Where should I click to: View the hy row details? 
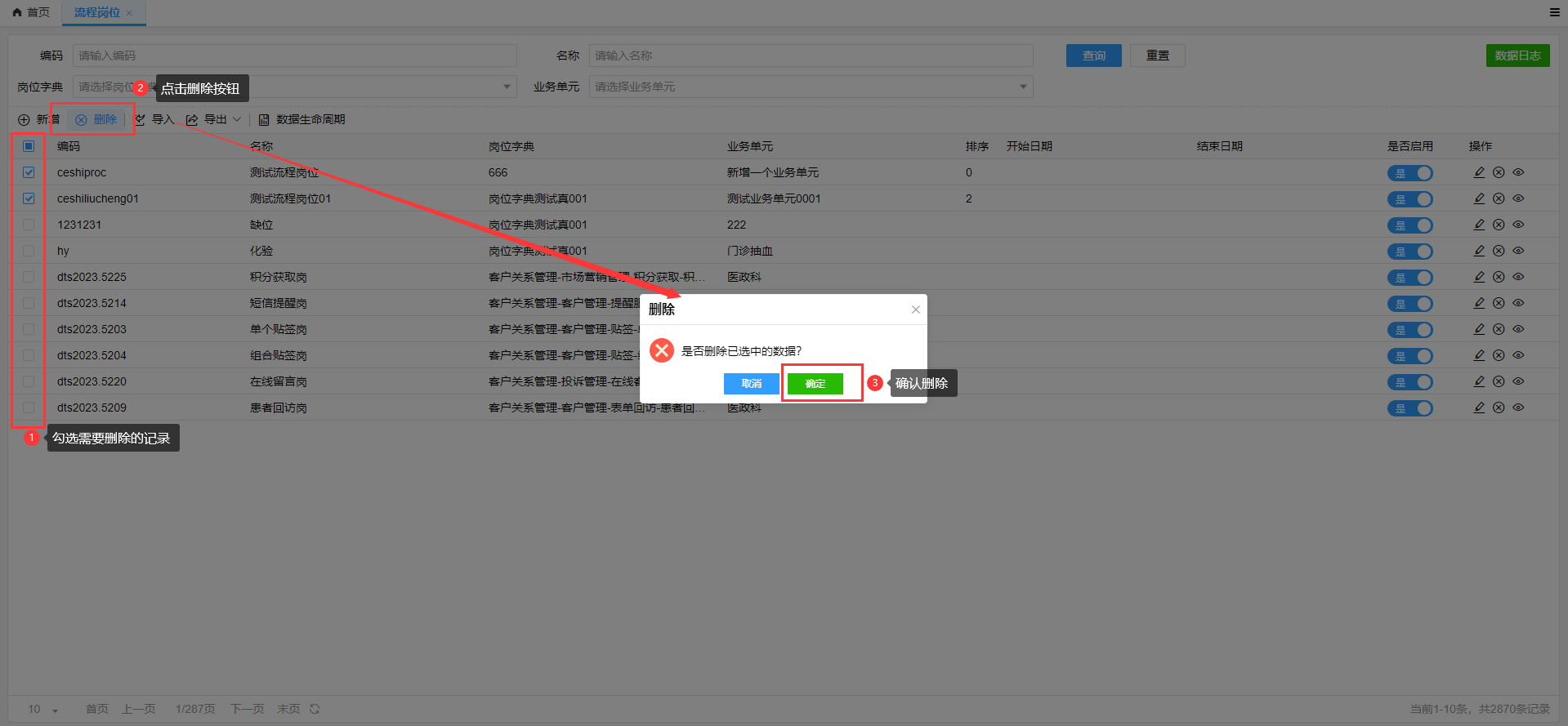[x=1518, y=251]
